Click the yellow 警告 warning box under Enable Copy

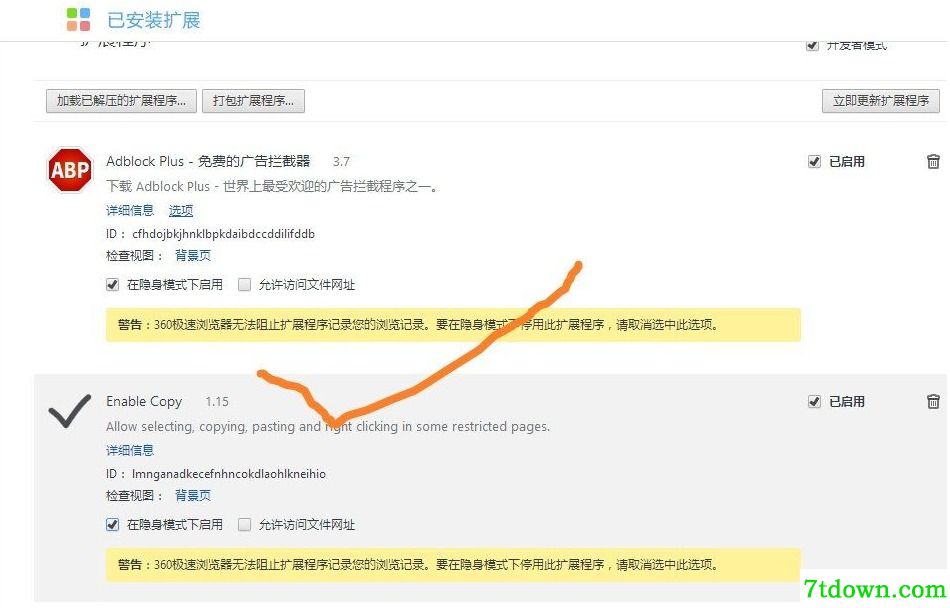pyautogui.click(x=453, y=564)
